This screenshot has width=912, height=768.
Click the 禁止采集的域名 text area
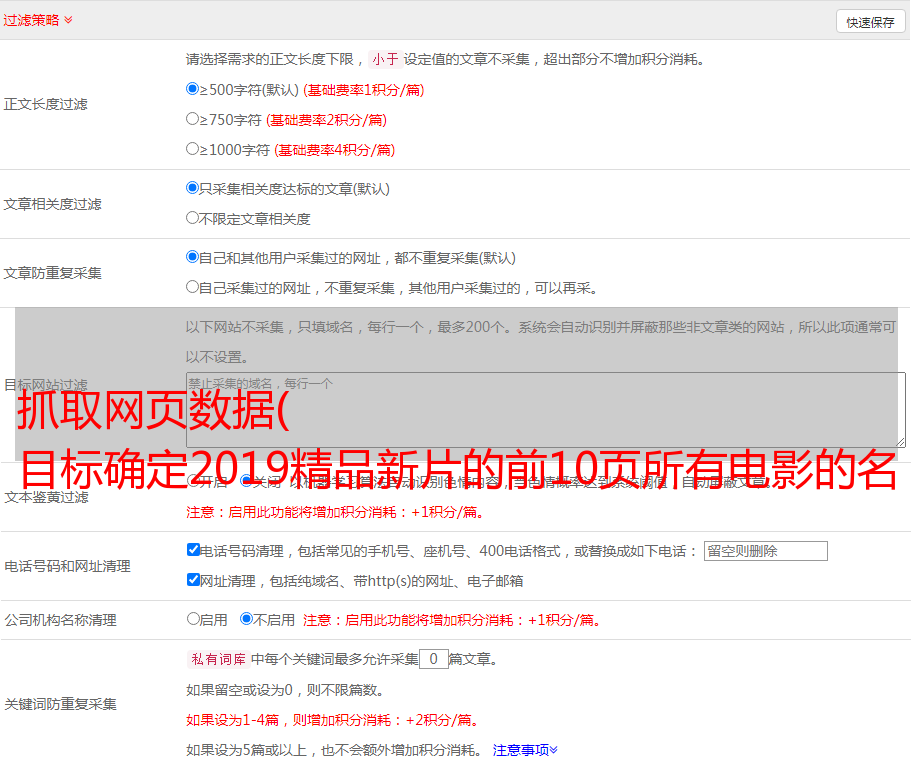545,409
